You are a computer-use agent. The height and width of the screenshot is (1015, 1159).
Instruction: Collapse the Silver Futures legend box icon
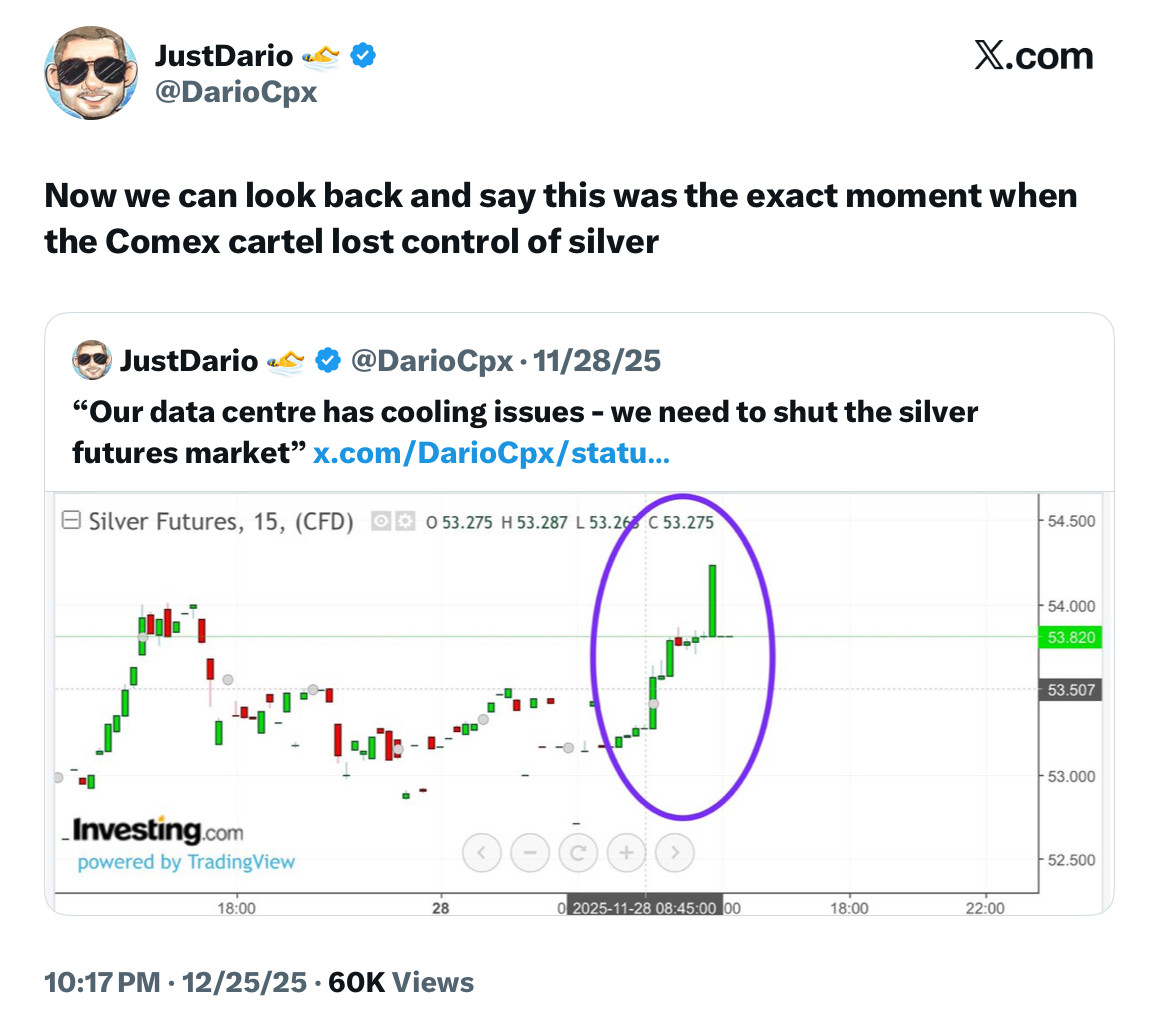[70, 521]
